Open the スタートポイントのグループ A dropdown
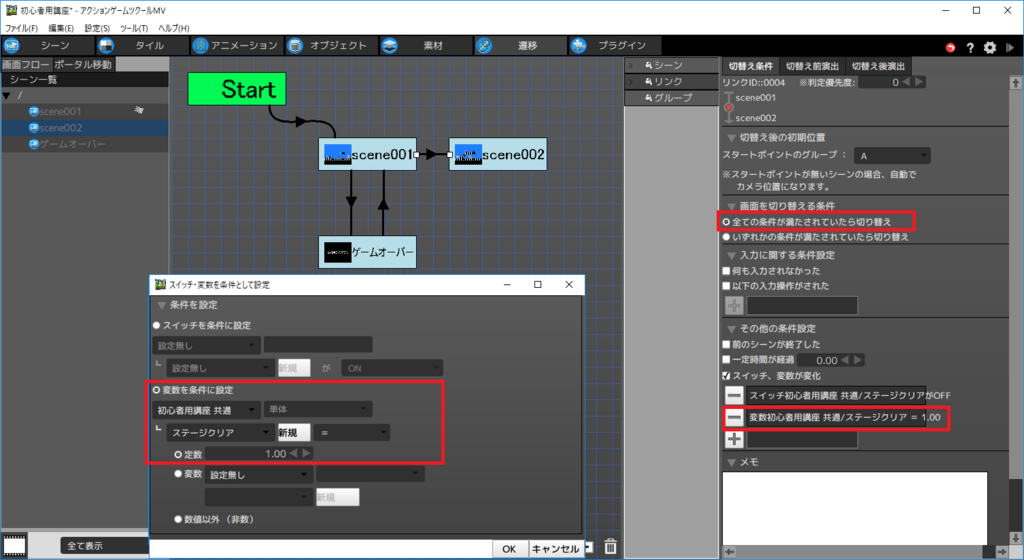 tap(892, 155)
